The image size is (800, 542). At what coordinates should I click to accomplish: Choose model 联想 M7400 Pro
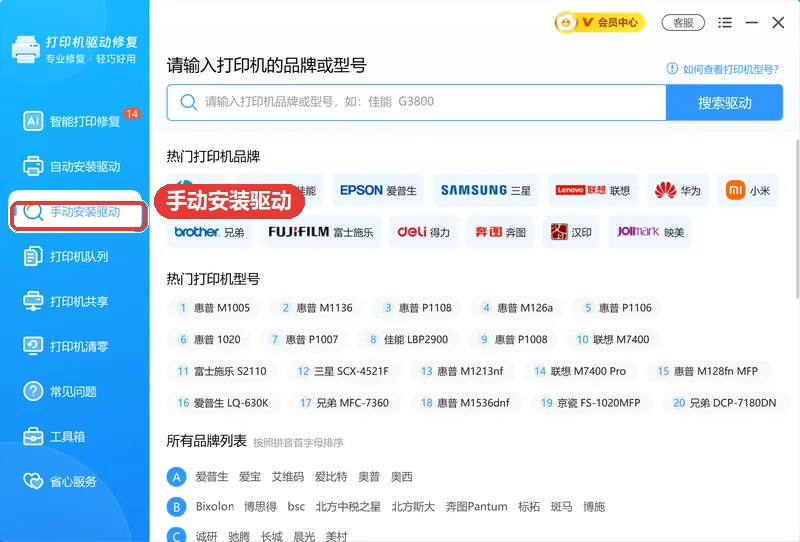coord(580,371)
